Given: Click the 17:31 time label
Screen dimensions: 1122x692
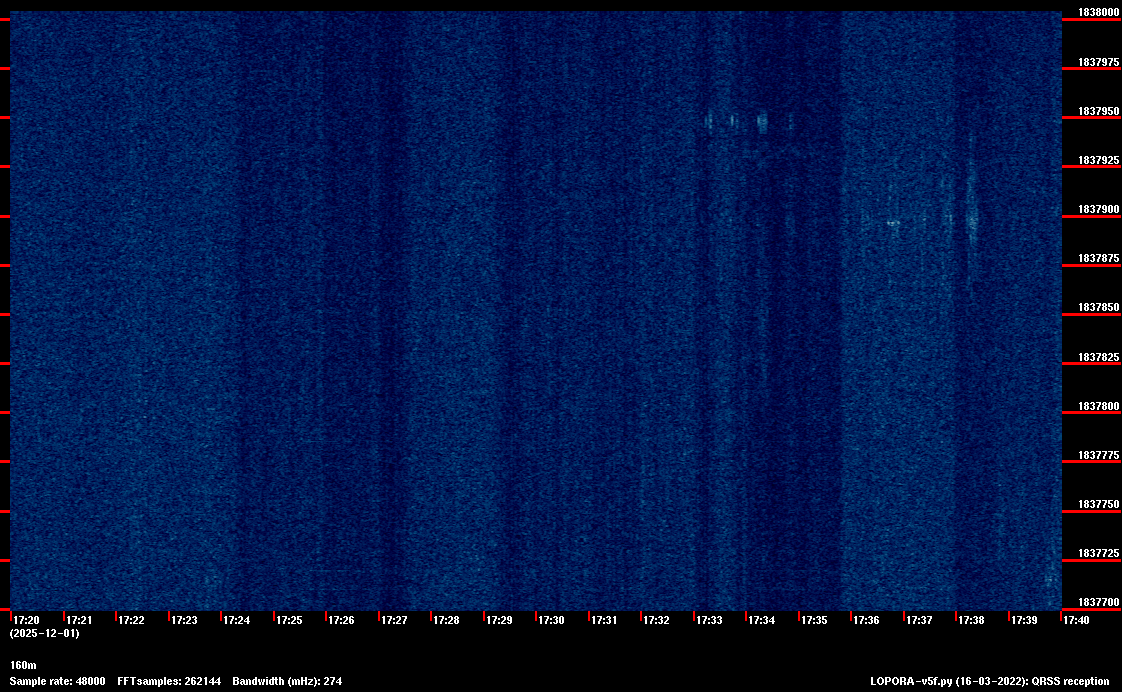Looking at the screenshot, I should pyautogui.click(x=604, y=620).
